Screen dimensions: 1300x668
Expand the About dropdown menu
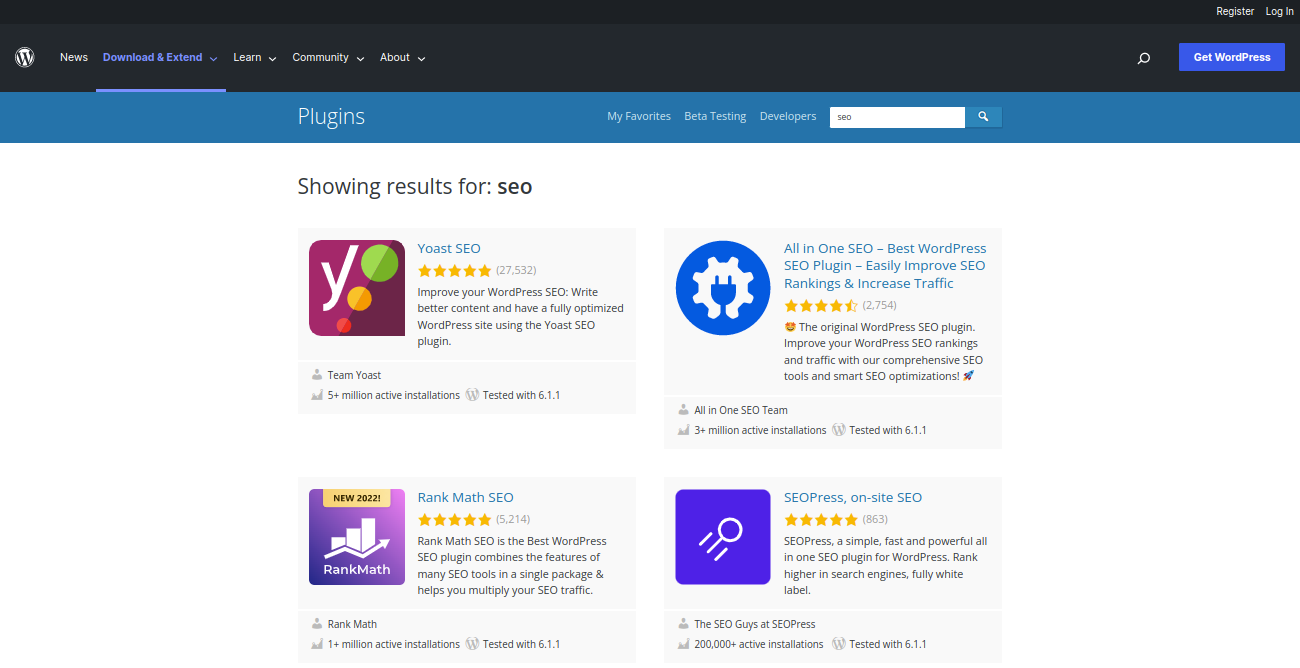pyautogui.click(x=402, y=58)
